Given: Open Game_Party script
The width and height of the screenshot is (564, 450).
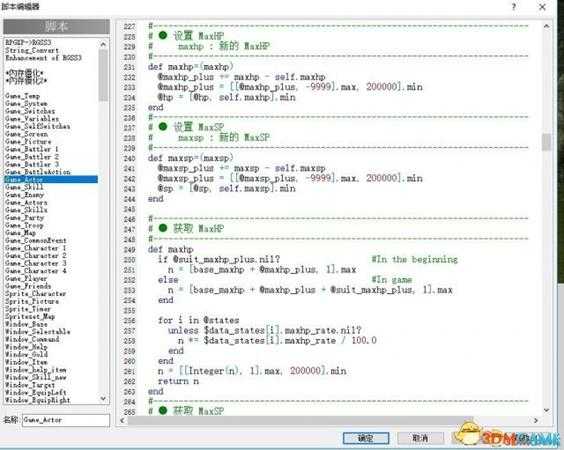Looking at the screenshot, I should [24, 218].
